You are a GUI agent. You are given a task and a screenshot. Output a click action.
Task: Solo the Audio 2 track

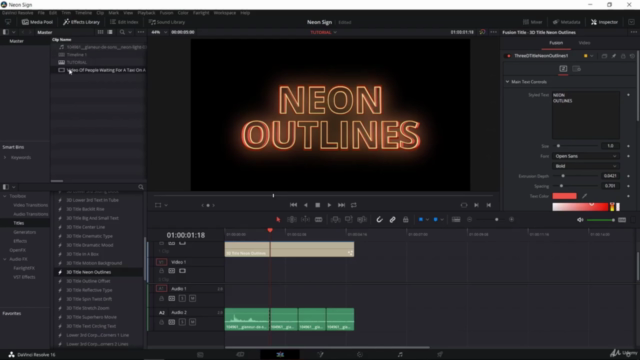182,322
